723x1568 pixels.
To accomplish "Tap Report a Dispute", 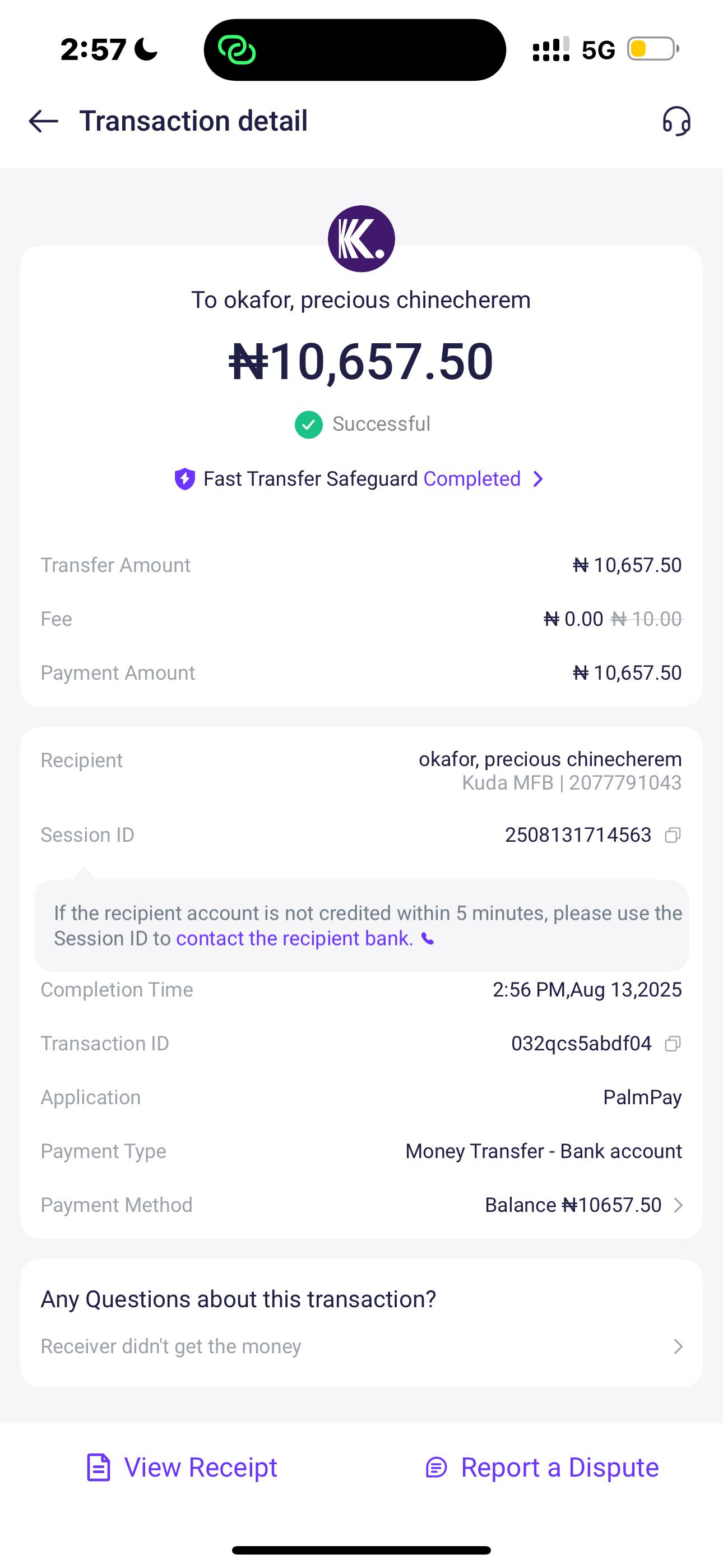I will [541, 1468].
